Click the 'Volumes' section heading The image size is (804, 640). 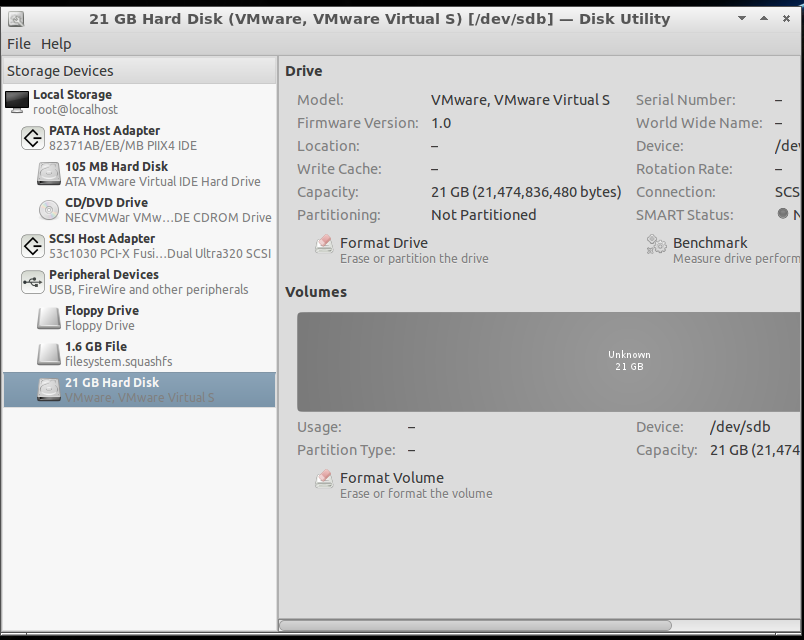point(316,292)
